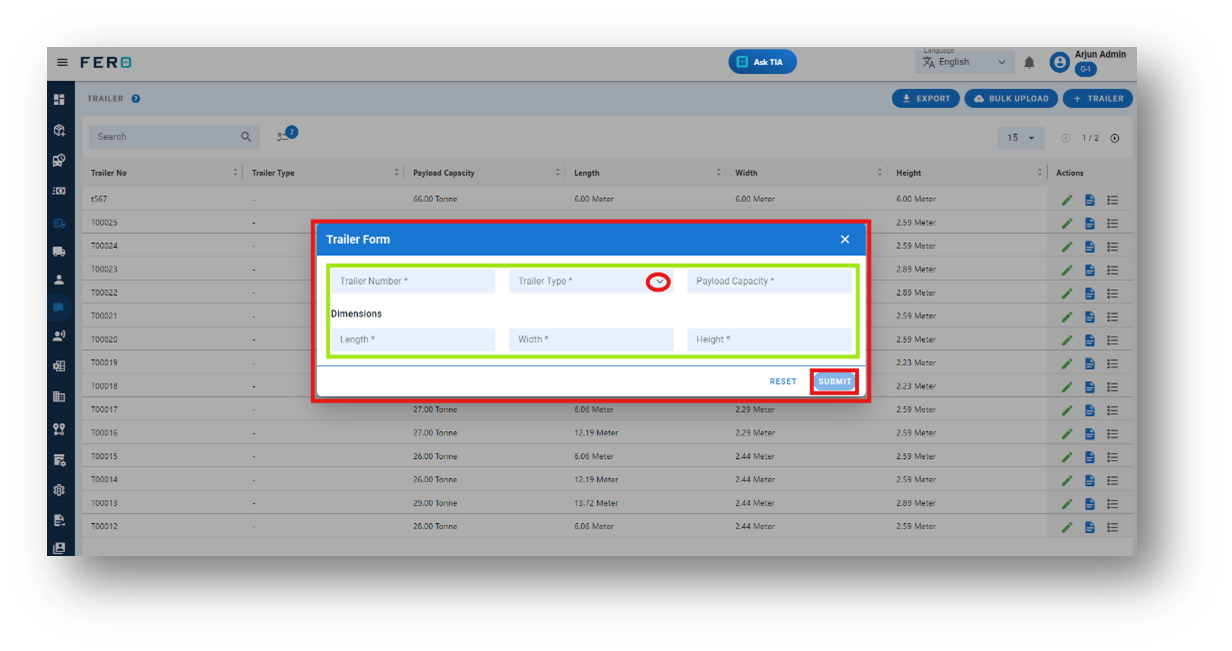Open the package box icon in sidebar

tap(59, 130)
